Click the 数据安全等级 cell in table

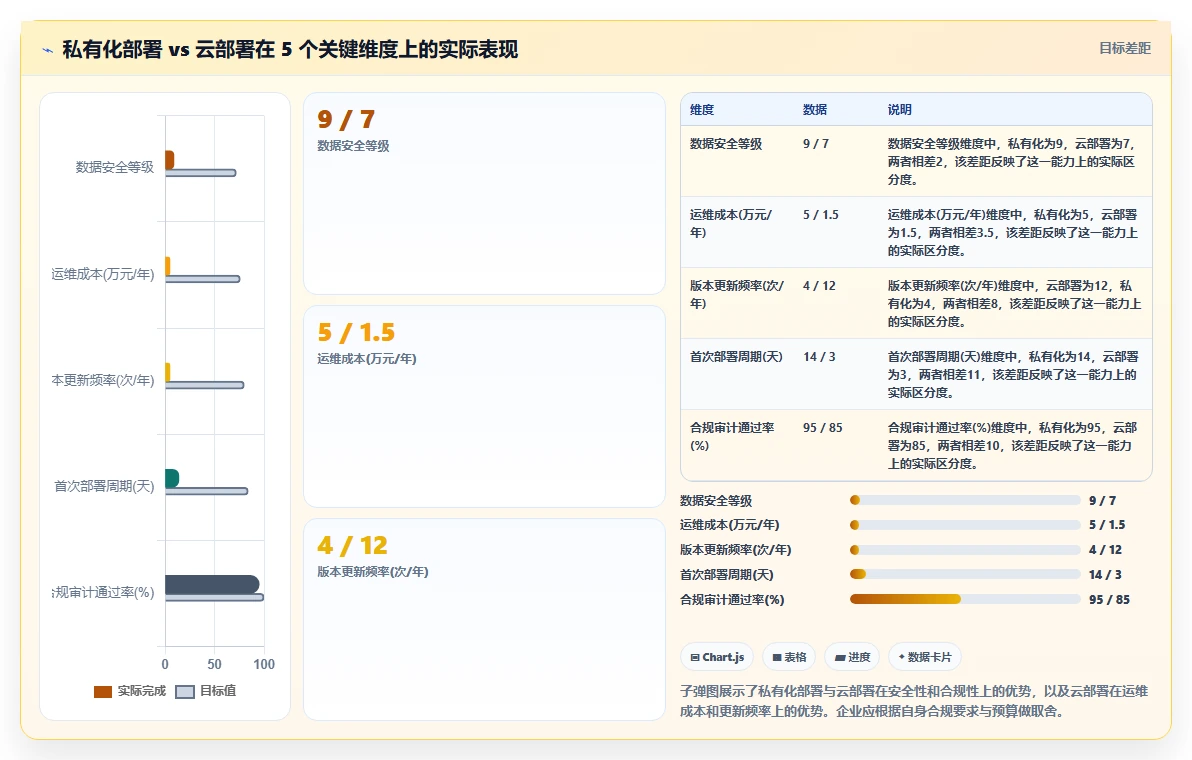(x=725, y=144)
